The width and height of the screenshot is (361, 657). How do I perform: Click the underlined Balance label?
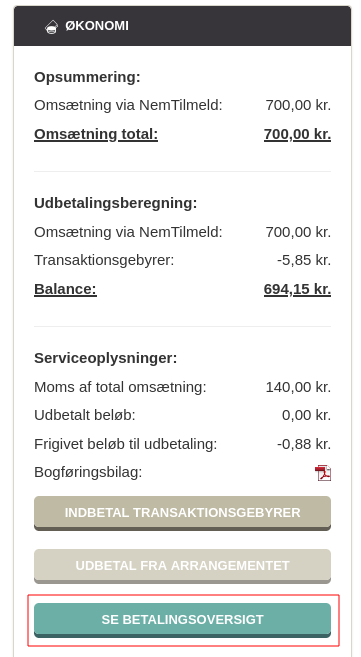click(65, 289)
